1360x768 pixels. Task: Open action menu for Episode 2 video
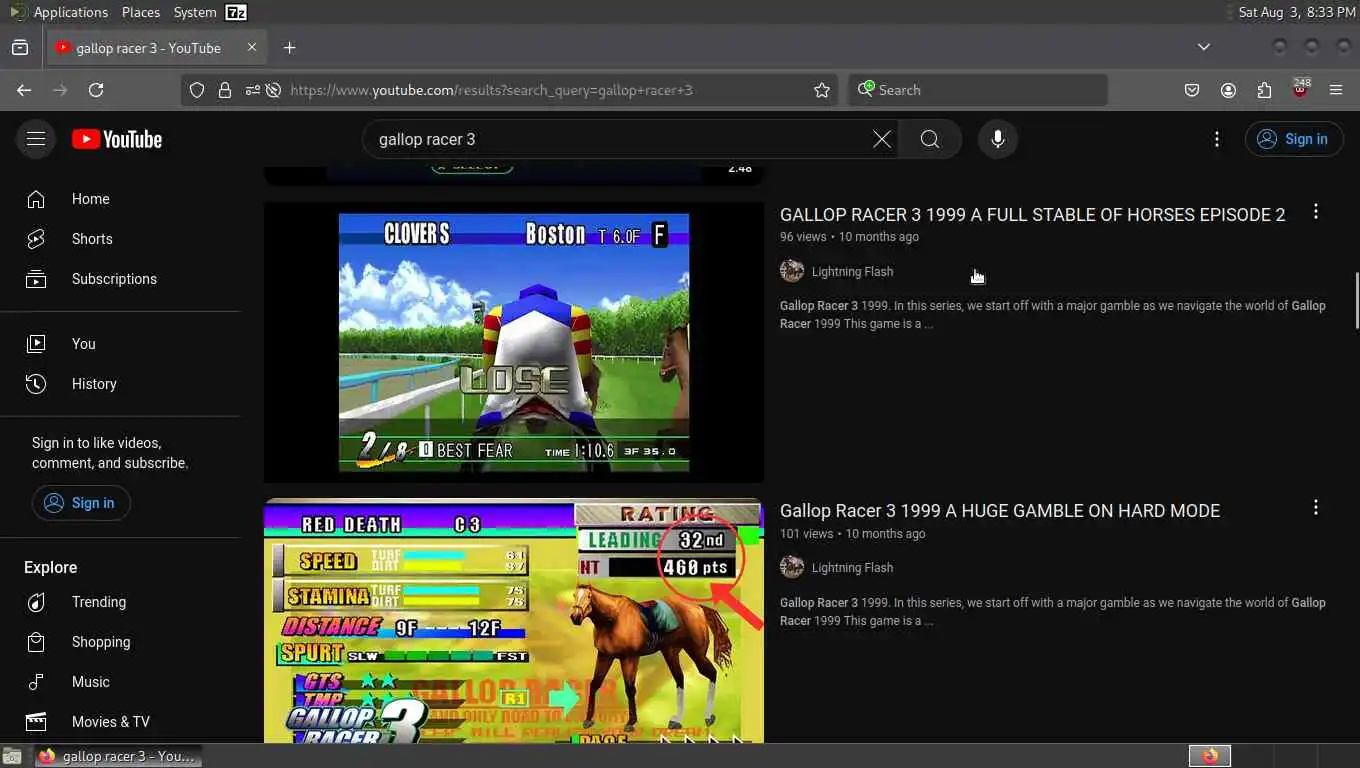(x=1316, y=211)
